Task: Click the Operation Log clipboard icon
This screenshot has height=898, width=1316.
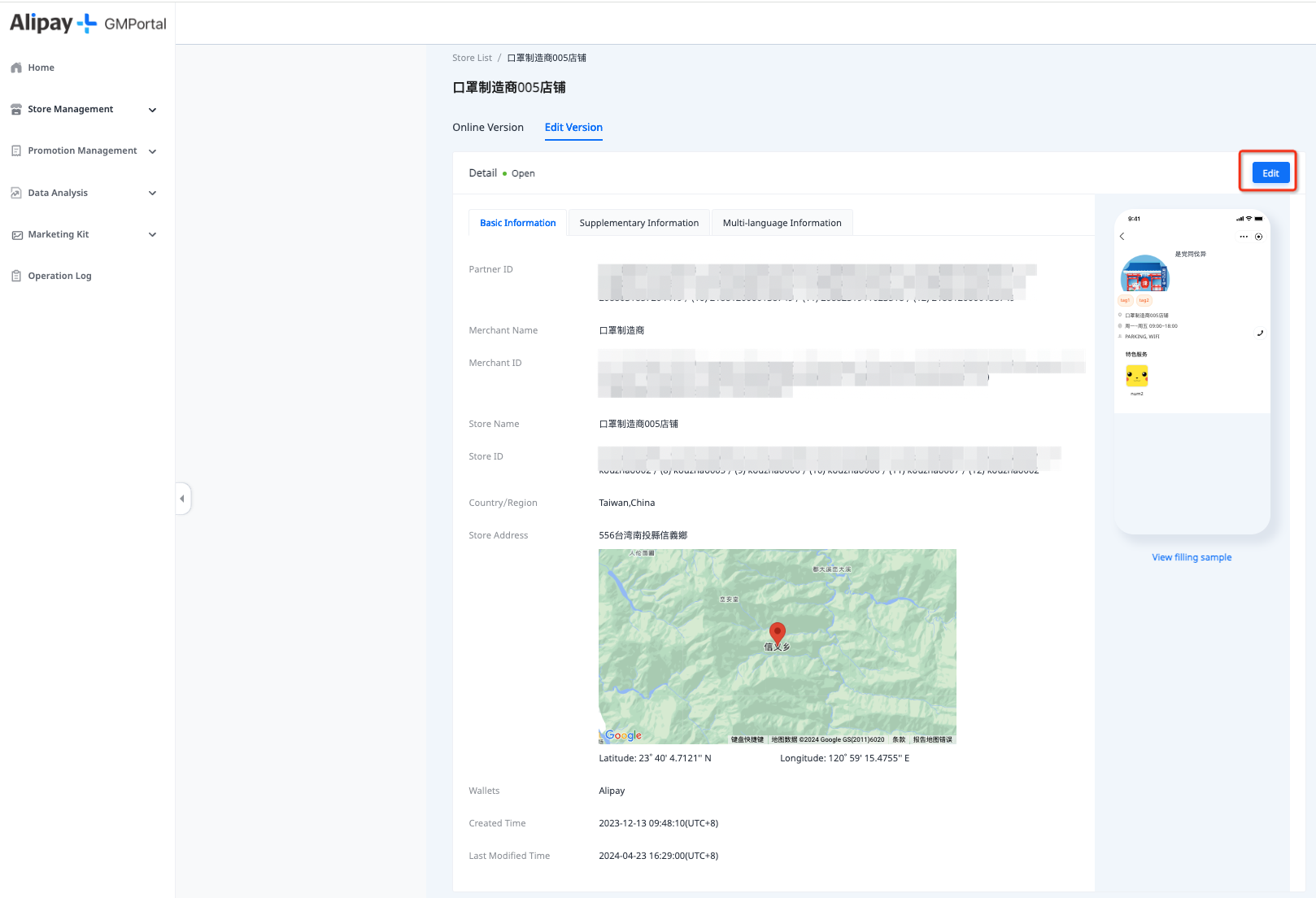Action: (x=16, y=276)
